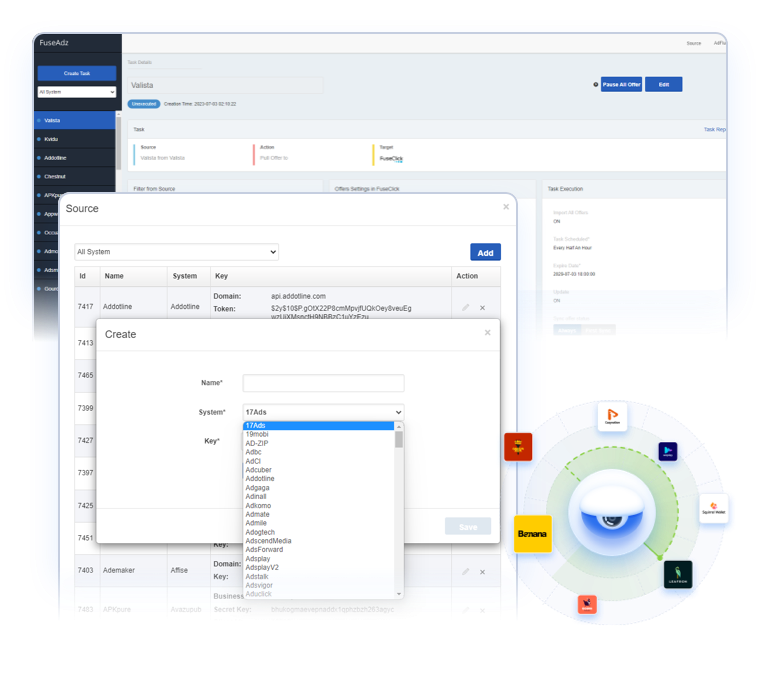Viewport: 760px width, 688px height.
Task: Click the orange play logo icon
Action: 612,416
